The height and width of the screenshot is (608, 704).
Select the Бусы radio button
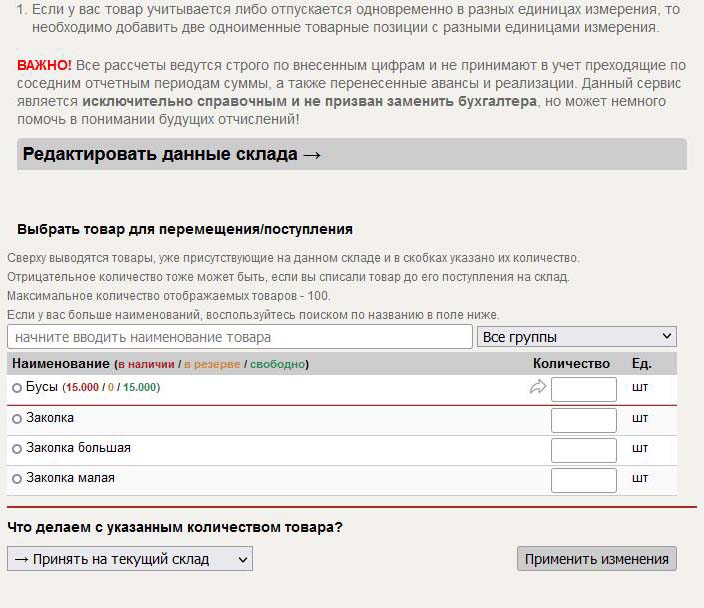pos(17,388)
